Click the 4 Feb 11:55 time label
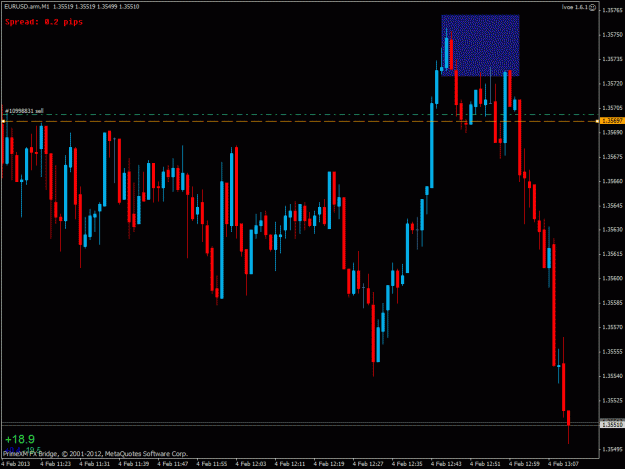 coord(212,464)
